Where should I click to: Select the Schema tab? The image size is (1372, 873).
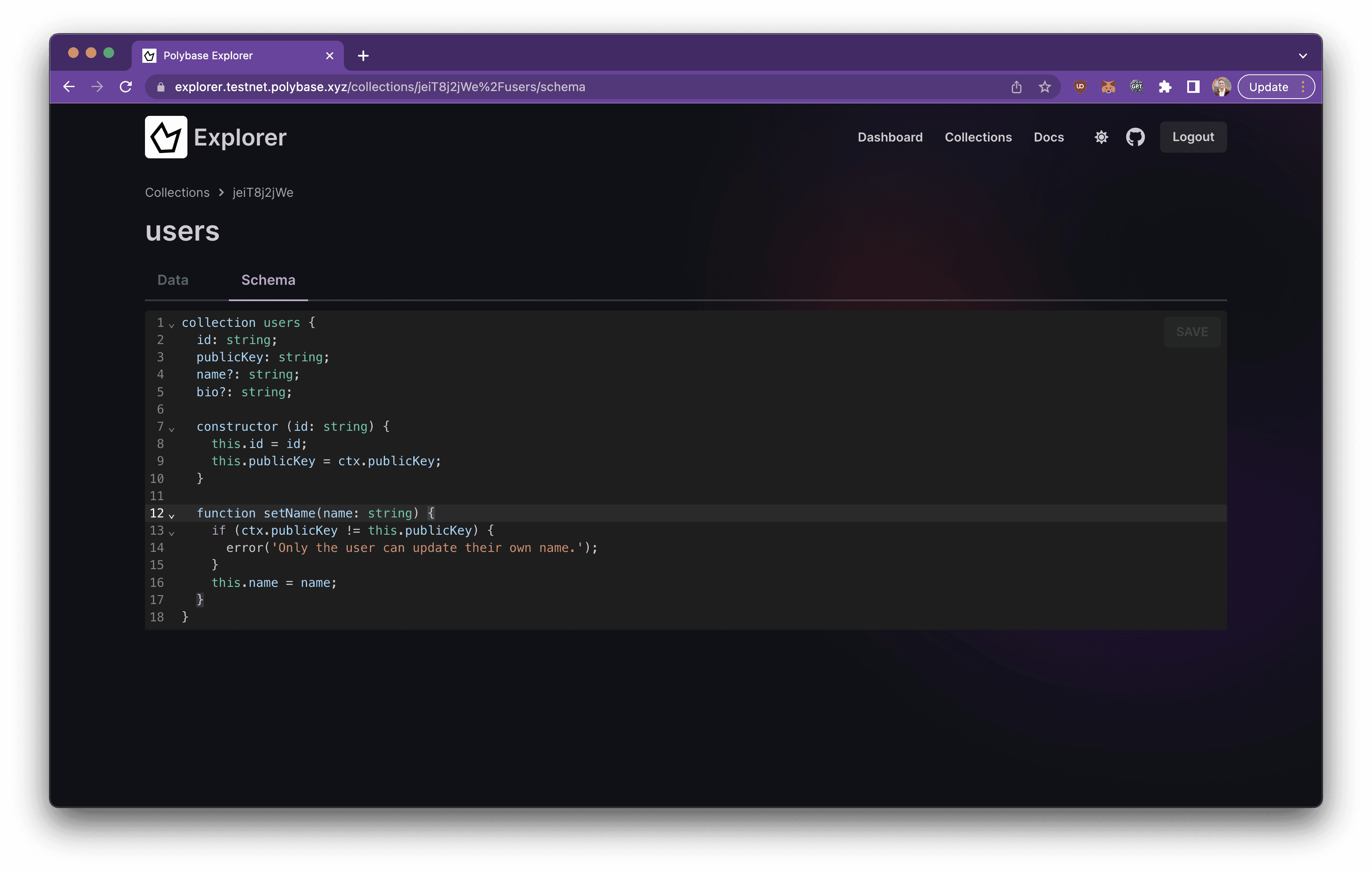pos(268,280)
